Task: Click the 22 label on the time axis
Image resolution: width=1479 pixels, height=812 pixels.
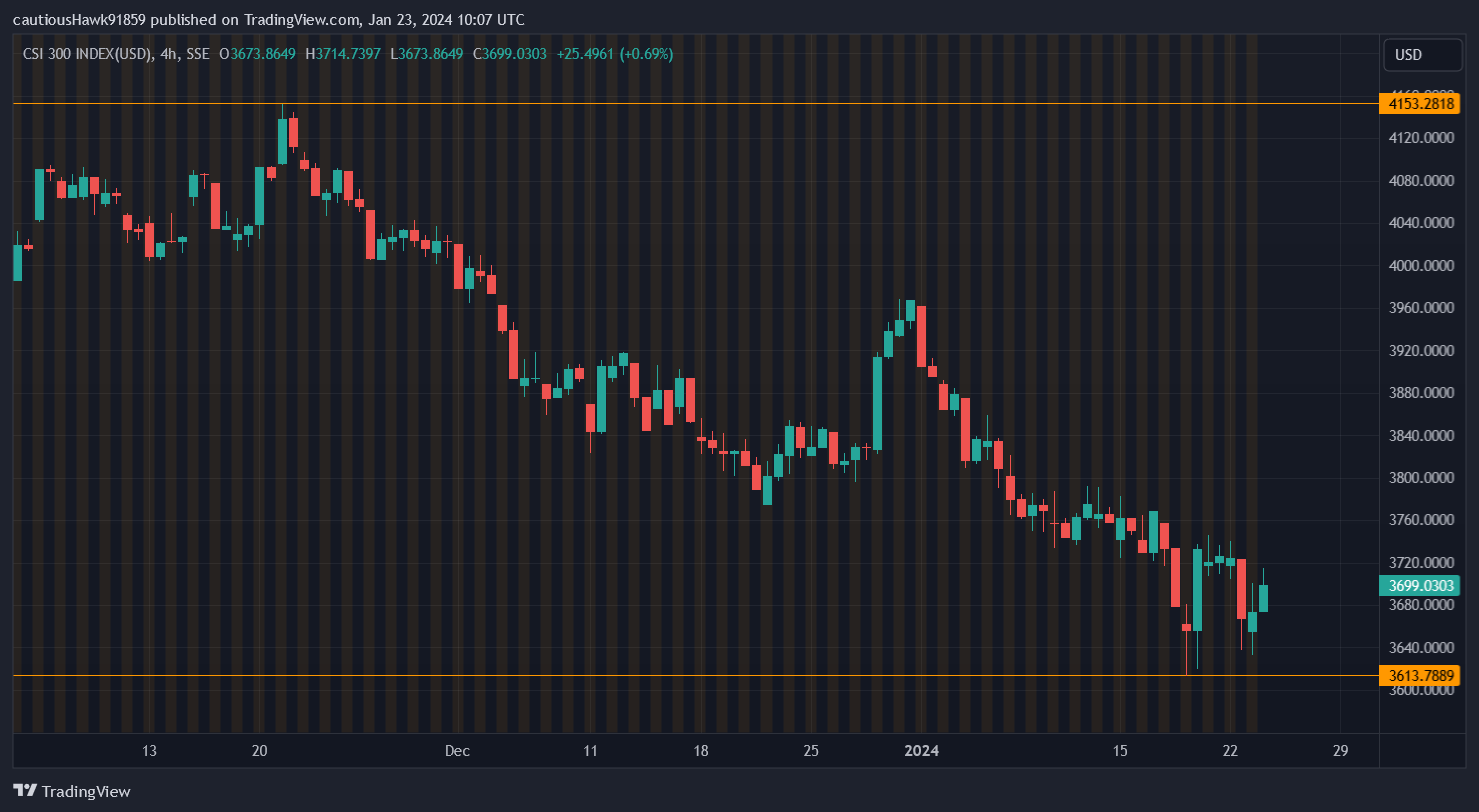Action: (1229, 750)
